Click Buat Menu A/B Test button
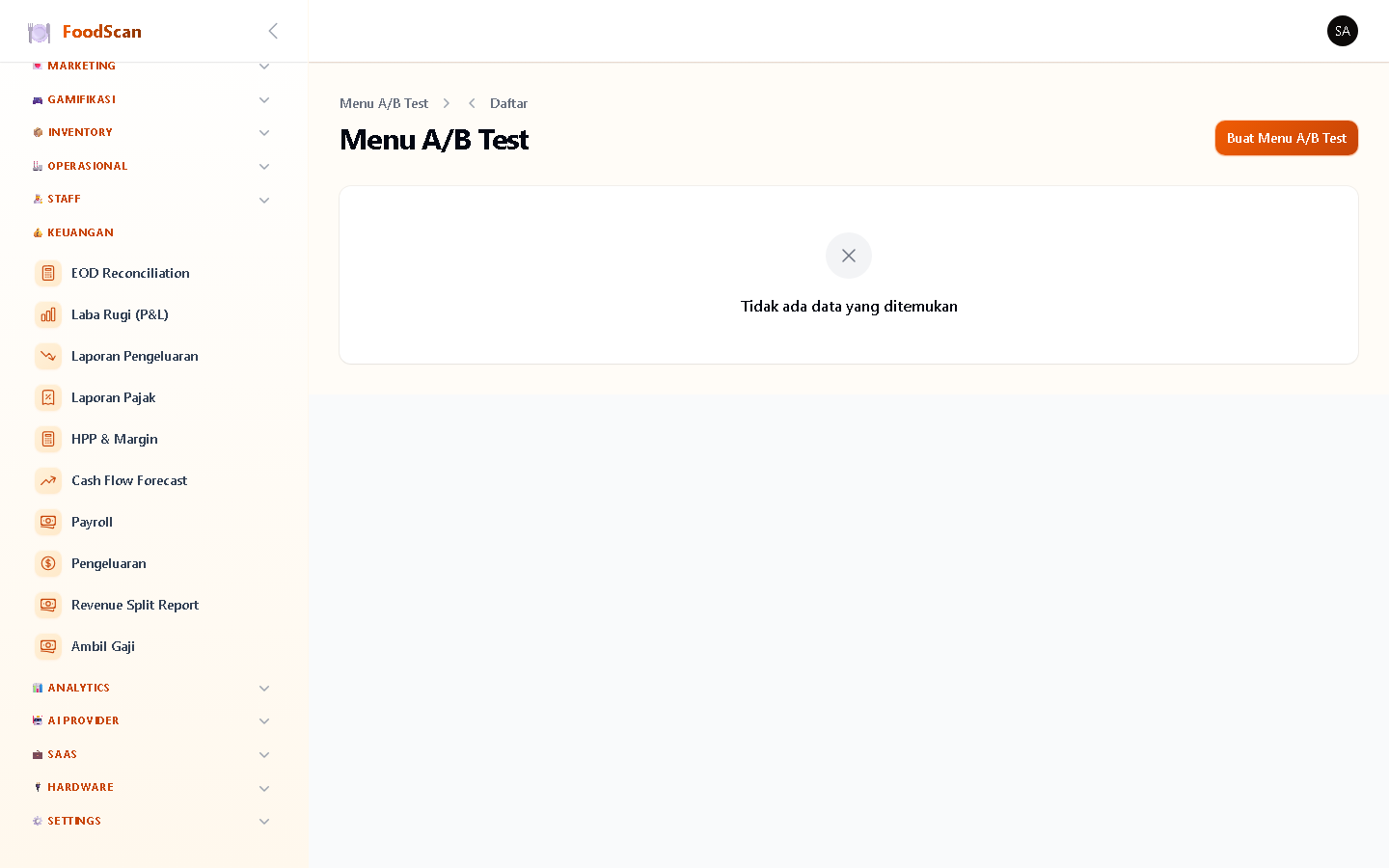The height and width of the screenshot is (868, 1389). [x=1287, y=138]
